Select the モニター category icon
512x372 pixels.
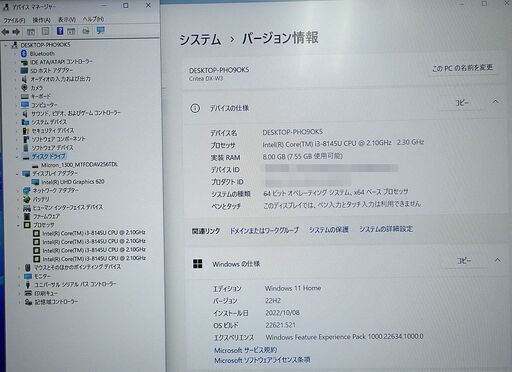(x=28, y=276)
